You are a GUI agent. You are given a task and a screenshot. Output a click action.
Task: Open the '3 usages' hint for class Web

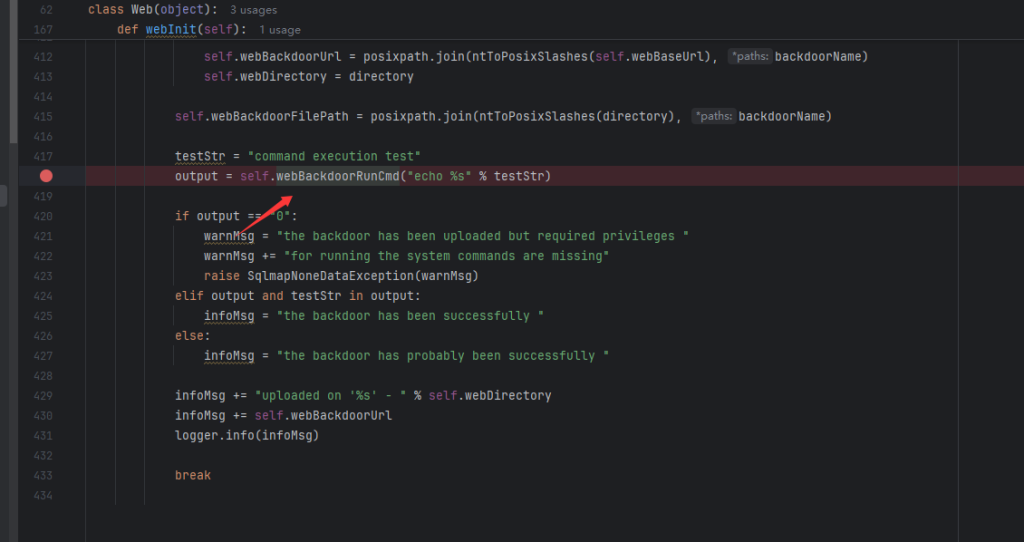tap(256, 10)
